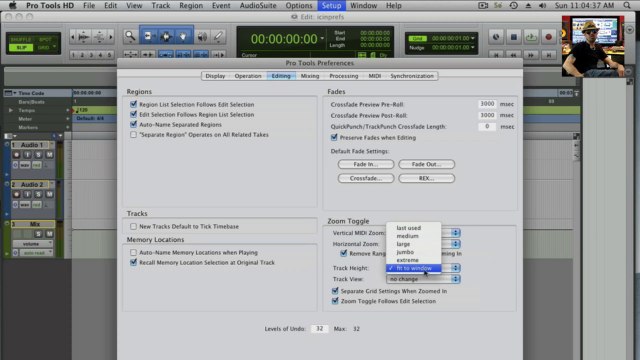Toggle Recall Memory Location Selection at Original Track
Screen dimensions: 640x360
(x=133, y=262)
